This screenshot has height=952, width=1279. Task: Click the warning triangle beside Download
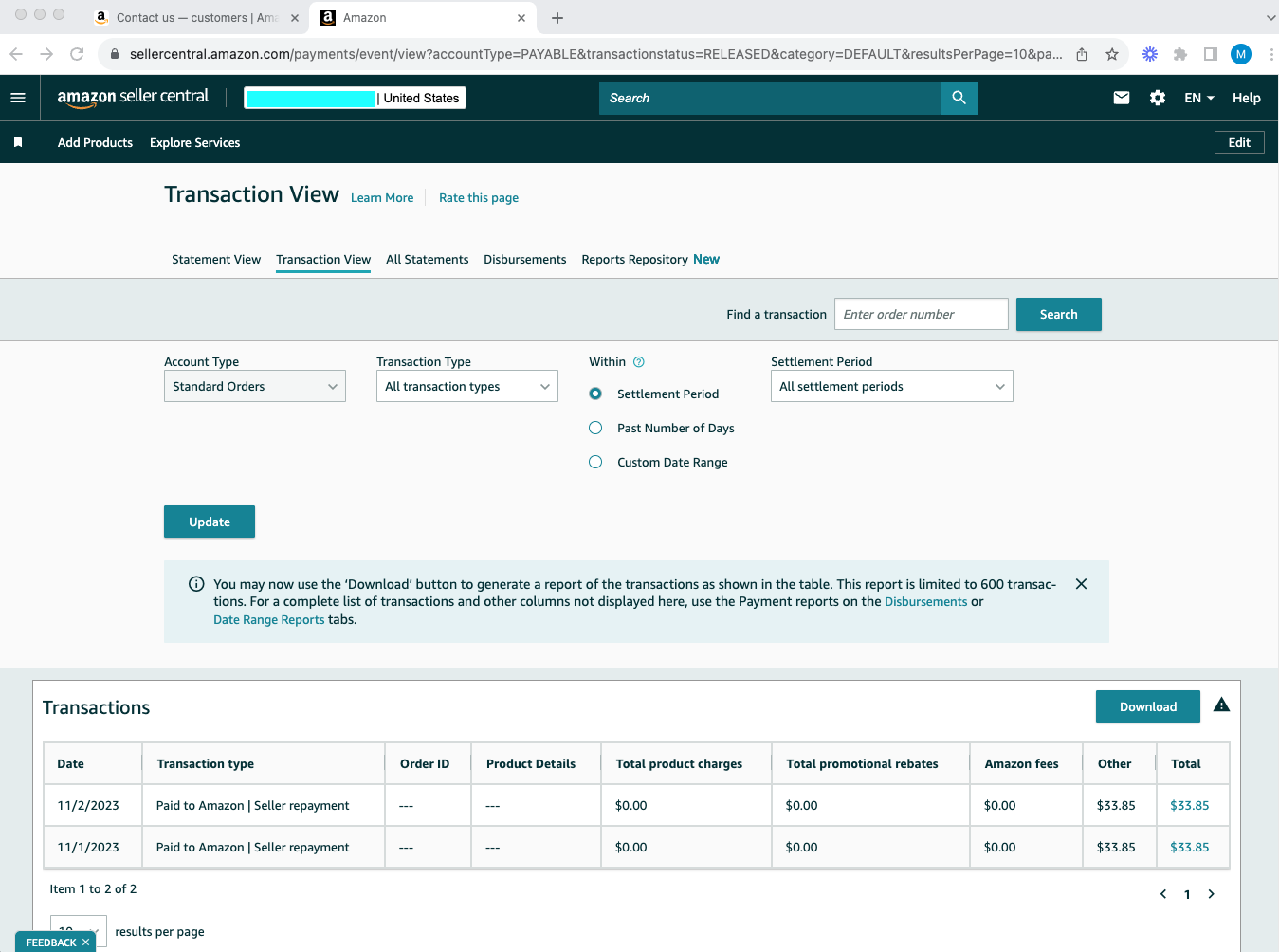coord(1221,705)
